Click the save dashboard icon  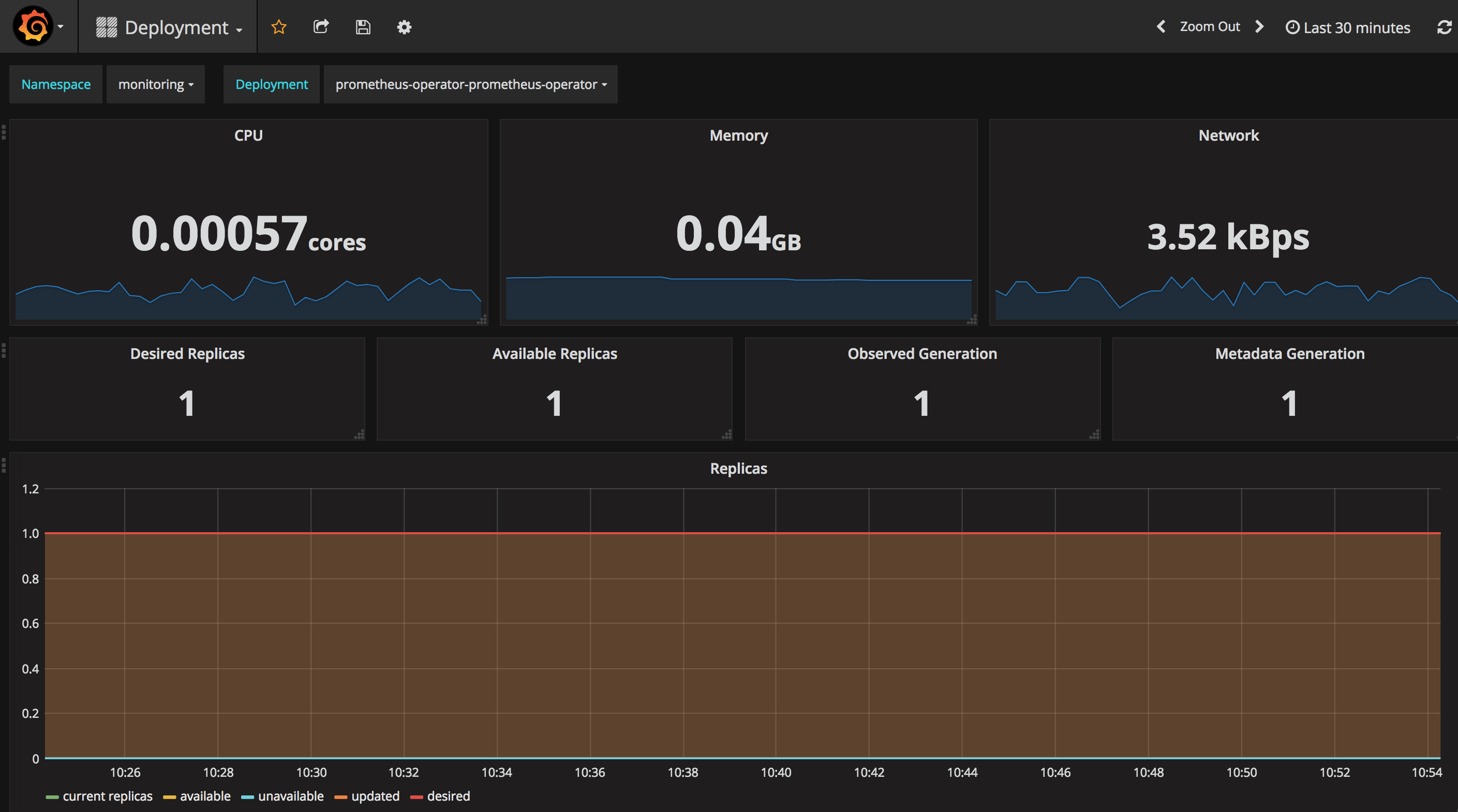362,27
